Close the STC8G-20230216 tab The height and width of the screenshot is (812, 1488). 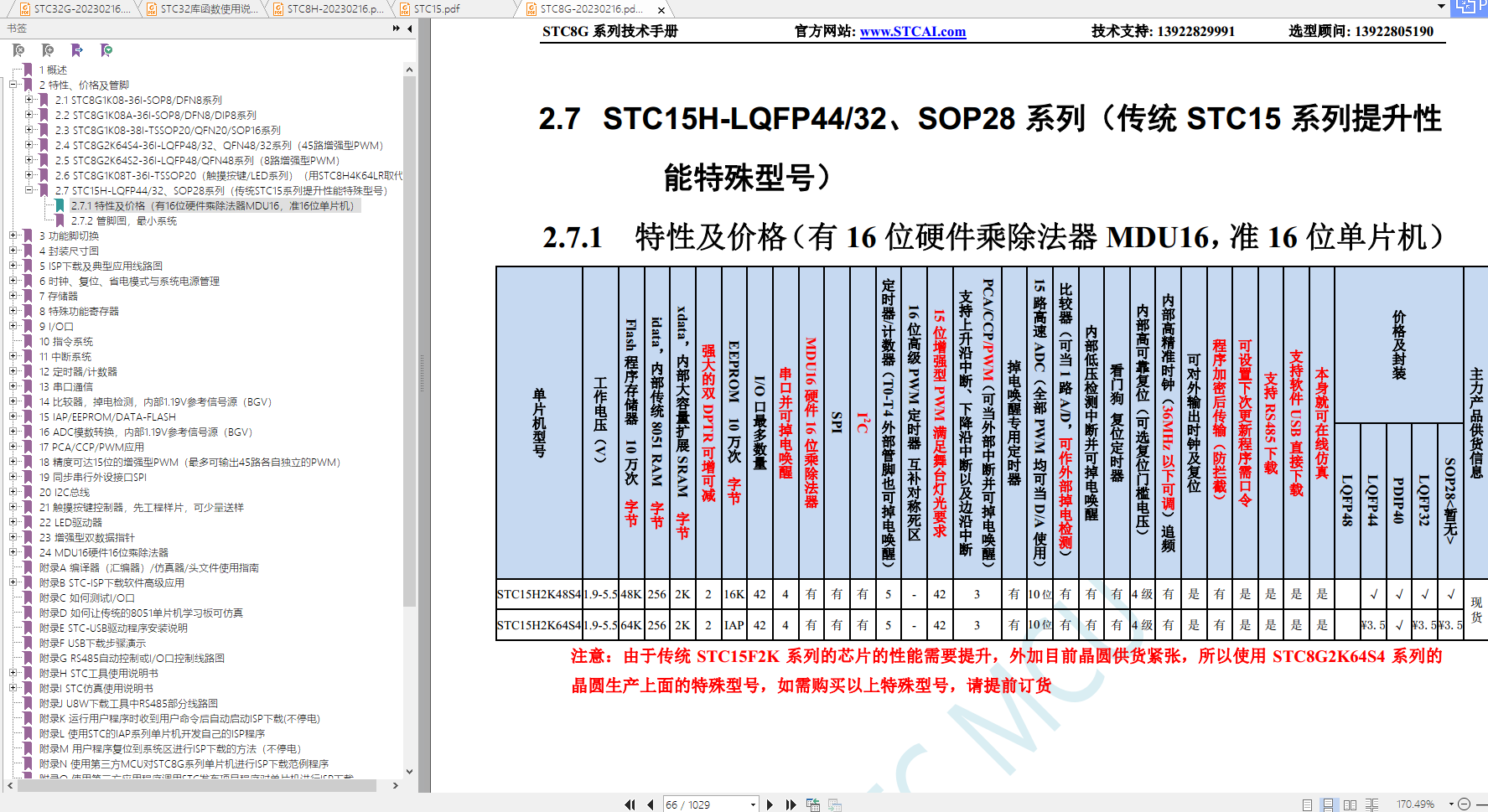pyautogui.click(x=661, y=10)
